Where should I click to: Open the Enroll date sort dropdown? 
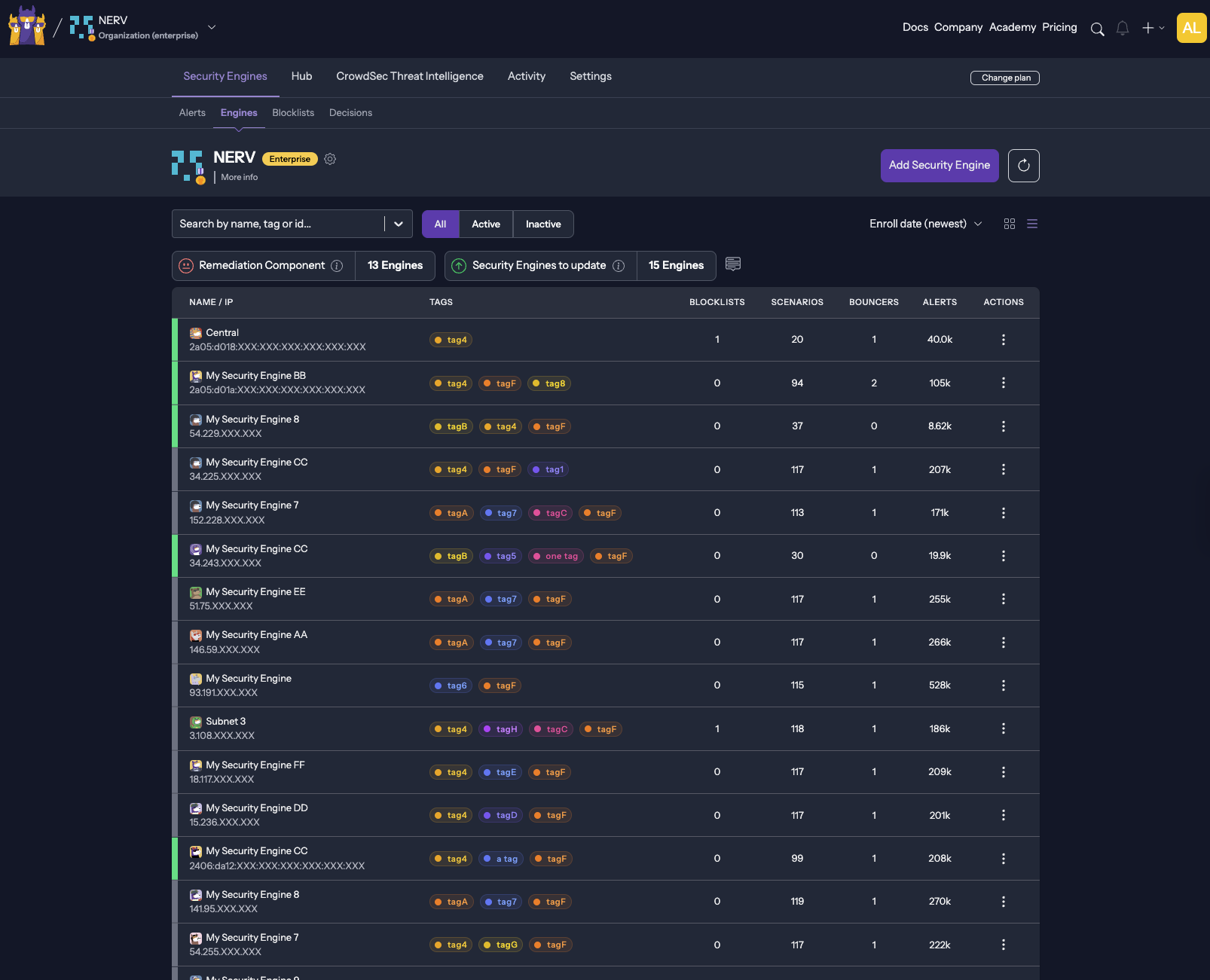[x=925, y=224]
